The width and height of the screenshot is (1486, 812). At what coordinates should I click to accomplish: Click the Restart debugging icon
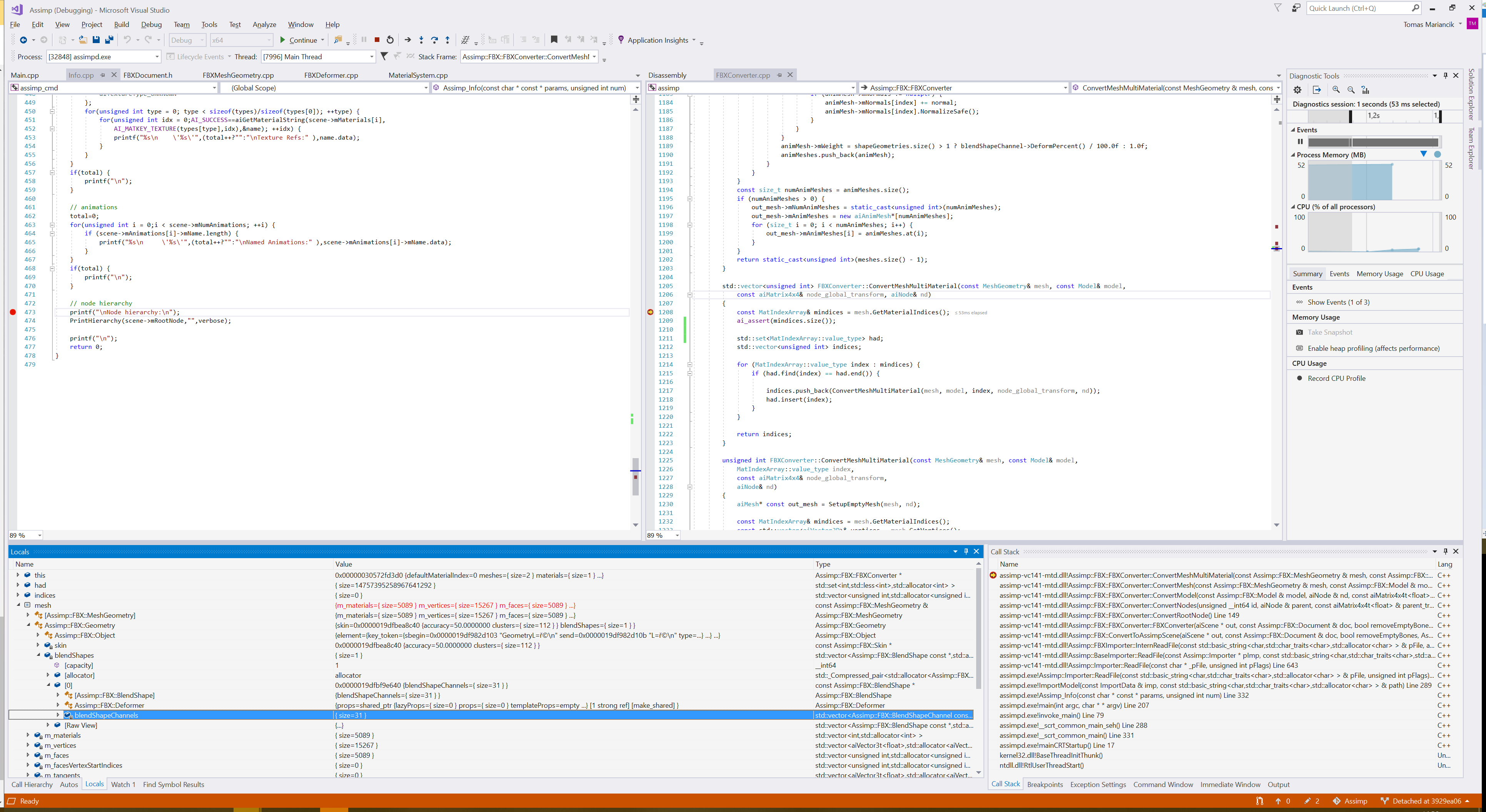tap(390, 40)
